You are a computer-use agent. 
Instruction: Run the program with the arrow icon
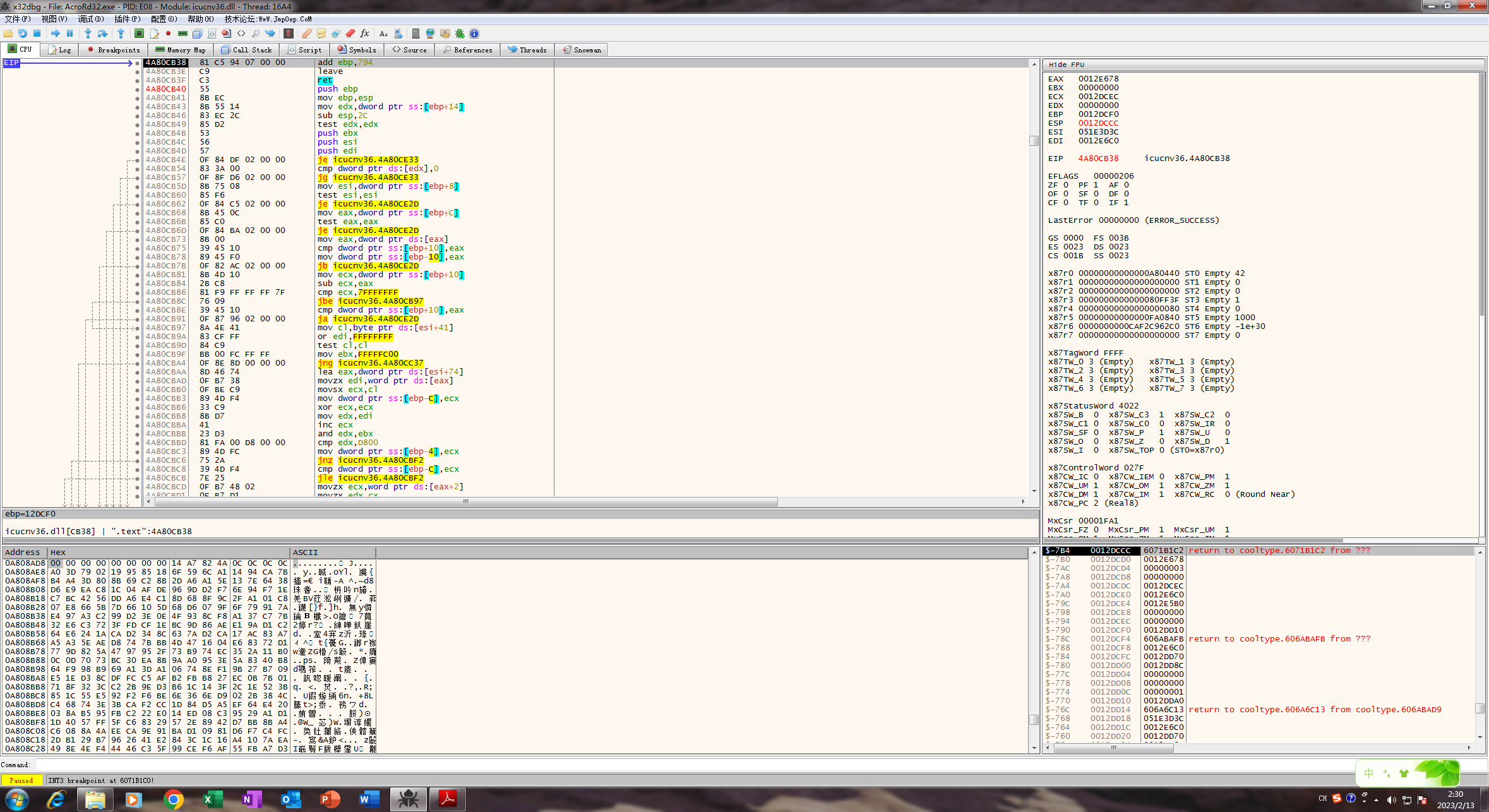click(x=56, y=33)
